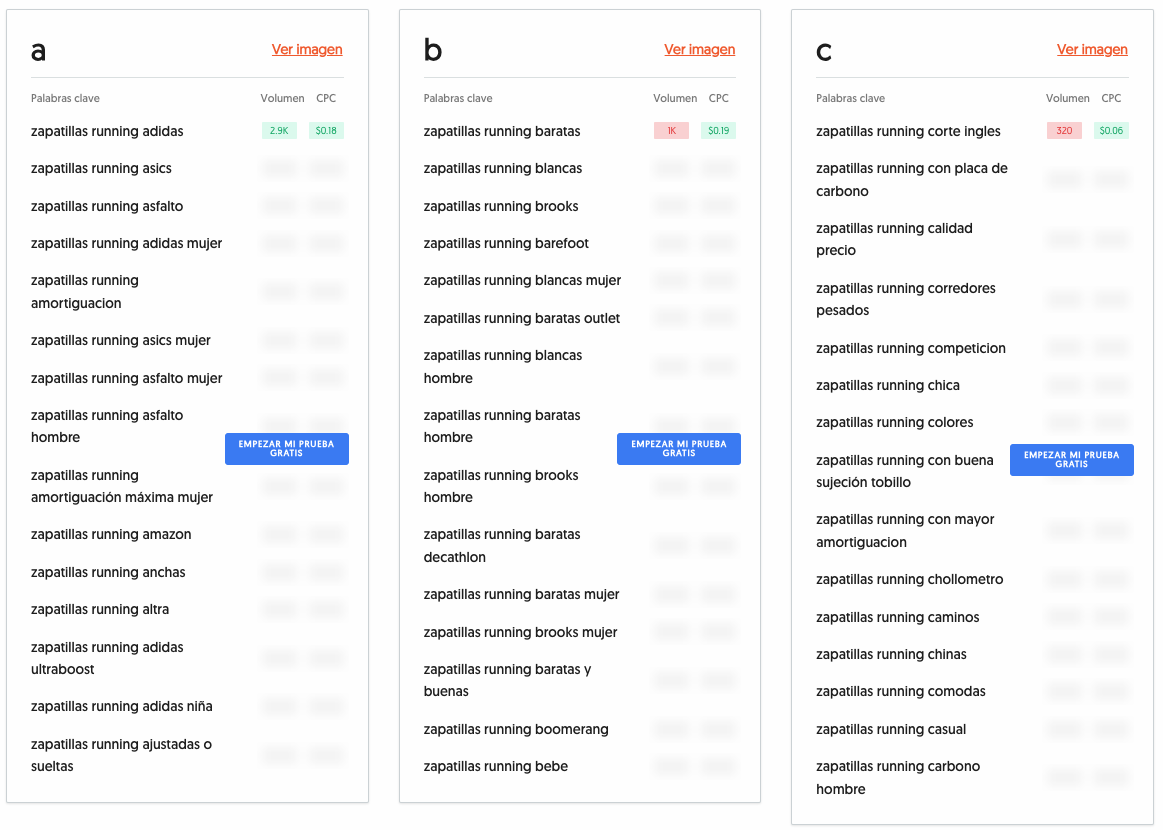Open 'Ver imagen' link in card c
Image resolution: width=1163 pixels, height=830 pixels.
pos(1092,50)
